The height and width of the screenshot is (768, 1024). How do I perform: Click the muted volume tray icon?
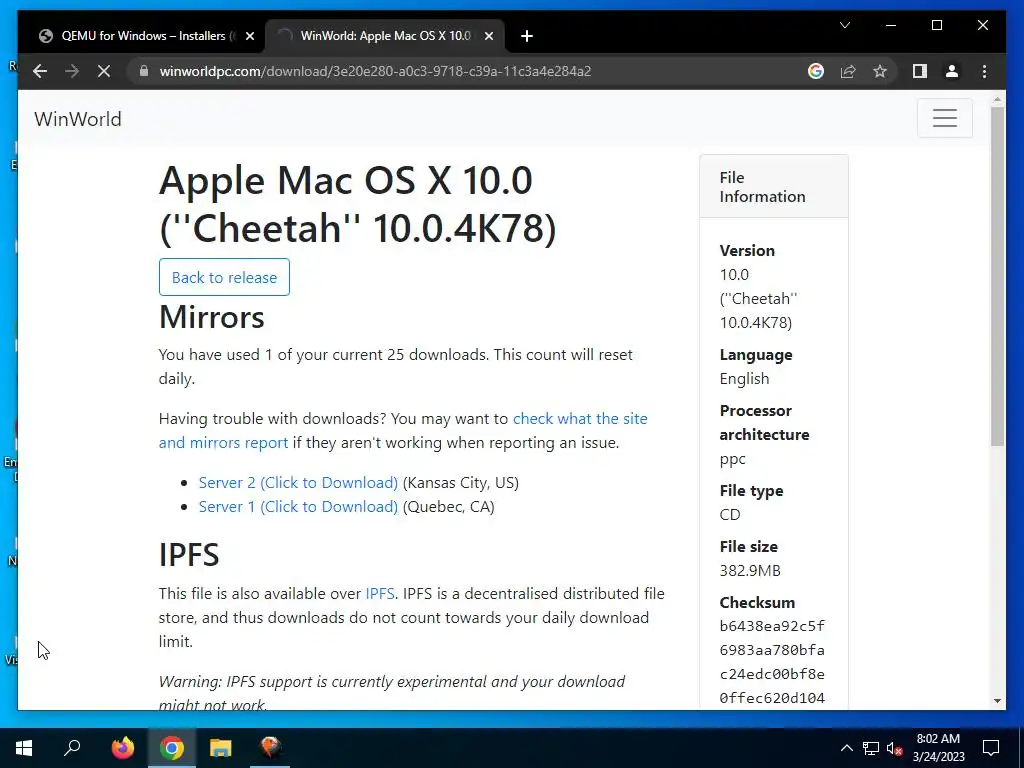click(894, 748)
